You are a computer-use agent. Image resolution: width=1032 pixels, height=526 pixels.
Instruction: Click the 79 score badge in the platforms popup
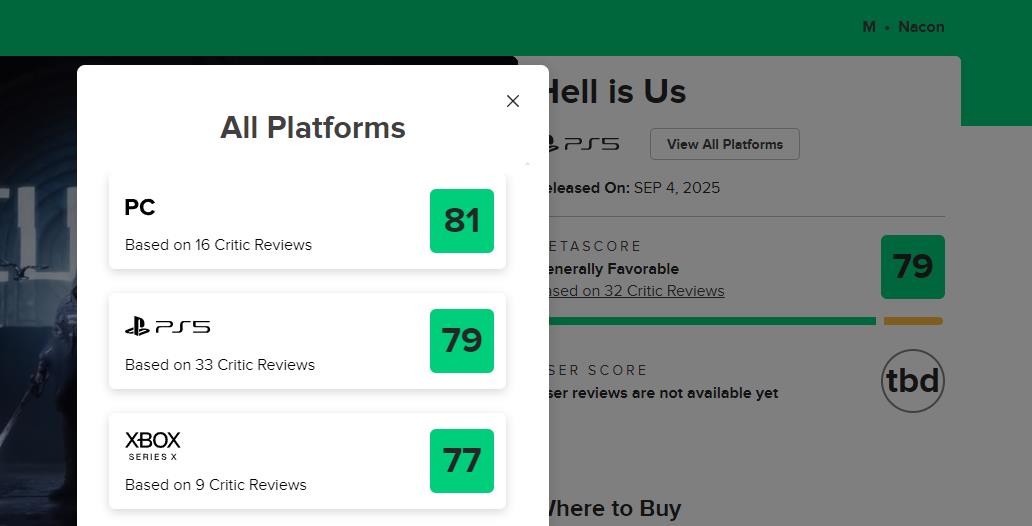click(x=461, y=341)
